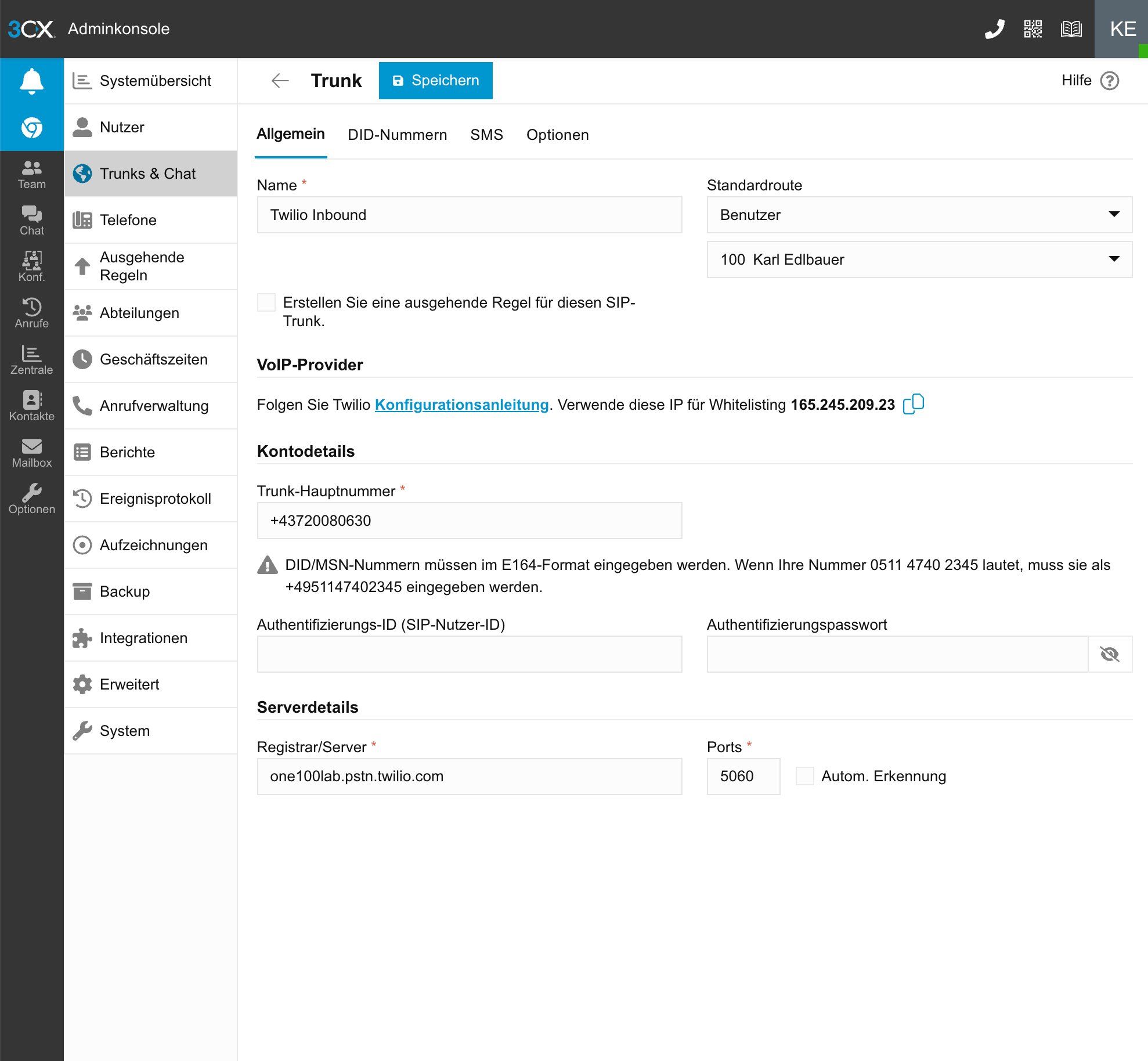Expand the Benutzer Standardroute dropdown
Image resolution: width=1148 pixels, height=1061 pixels.
coord(919,215)
